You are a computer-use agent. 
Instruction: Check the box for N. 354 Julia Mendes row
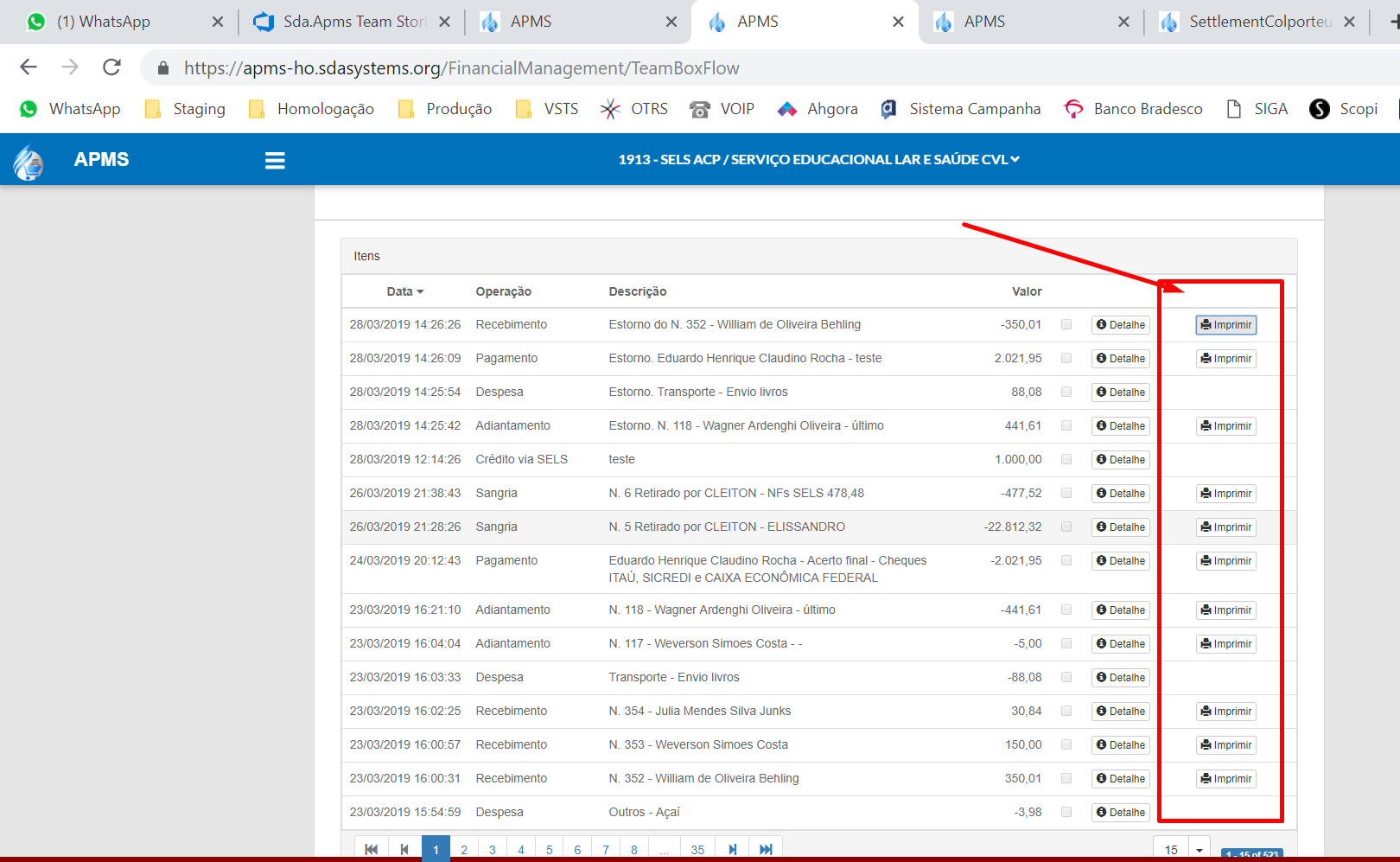pyautogui.click(x=1066, y=712)
